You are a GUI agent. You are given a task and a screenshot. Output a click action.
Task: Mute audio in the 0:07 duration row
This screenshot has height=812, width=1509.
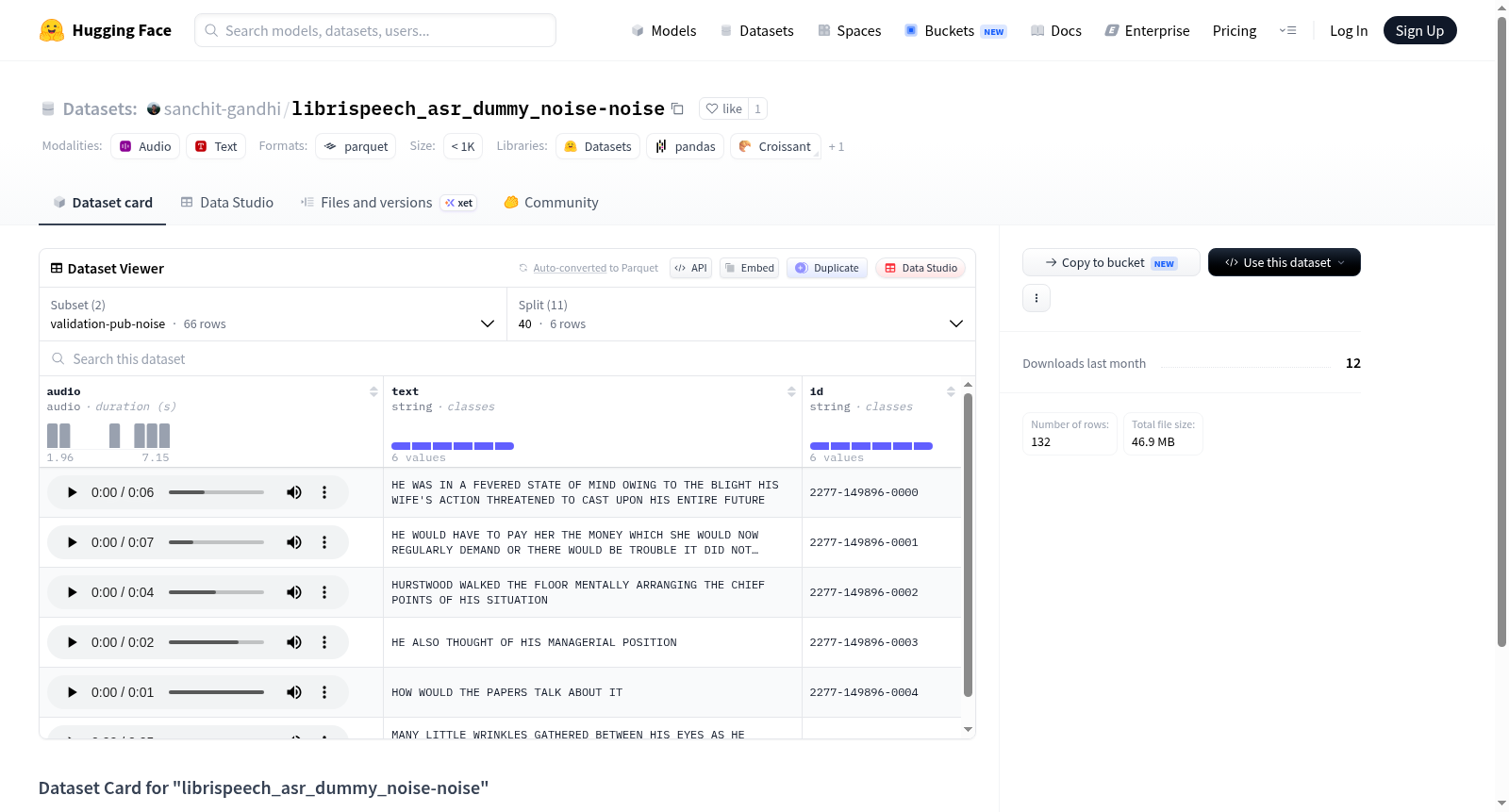tap(294, 542)
